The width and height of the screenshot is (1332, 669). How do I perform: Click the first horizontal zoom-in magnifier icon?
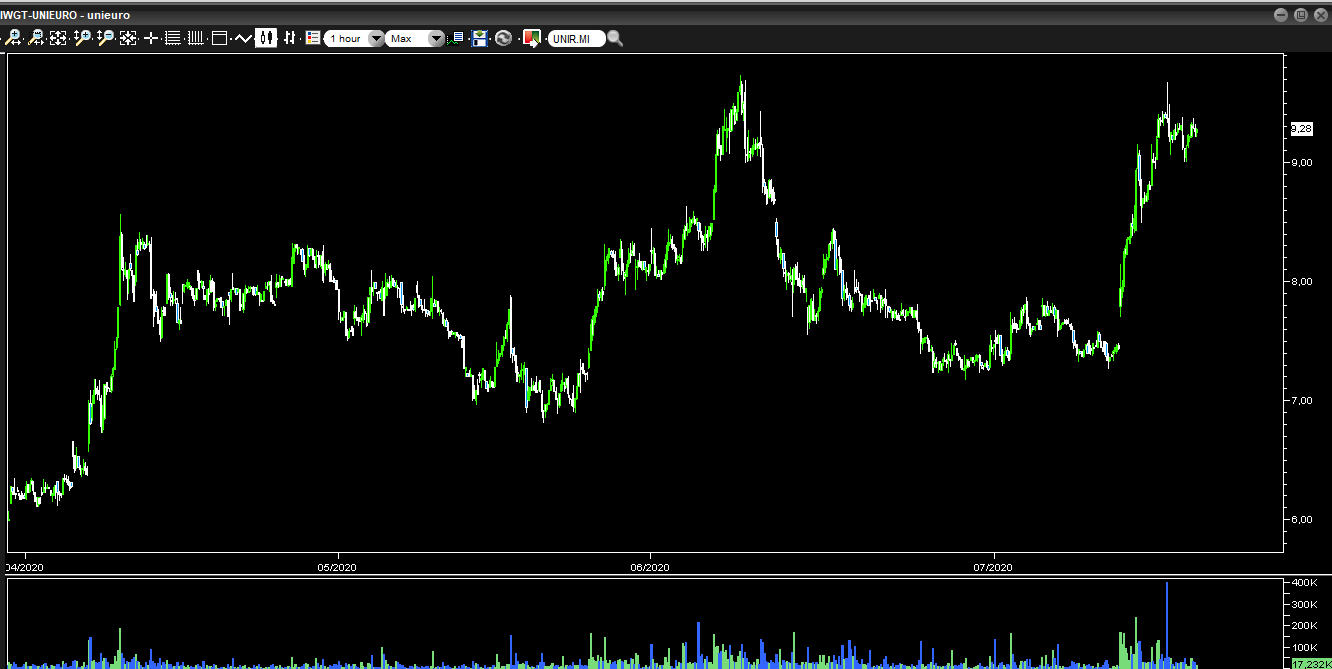click(x=13, y=38)
